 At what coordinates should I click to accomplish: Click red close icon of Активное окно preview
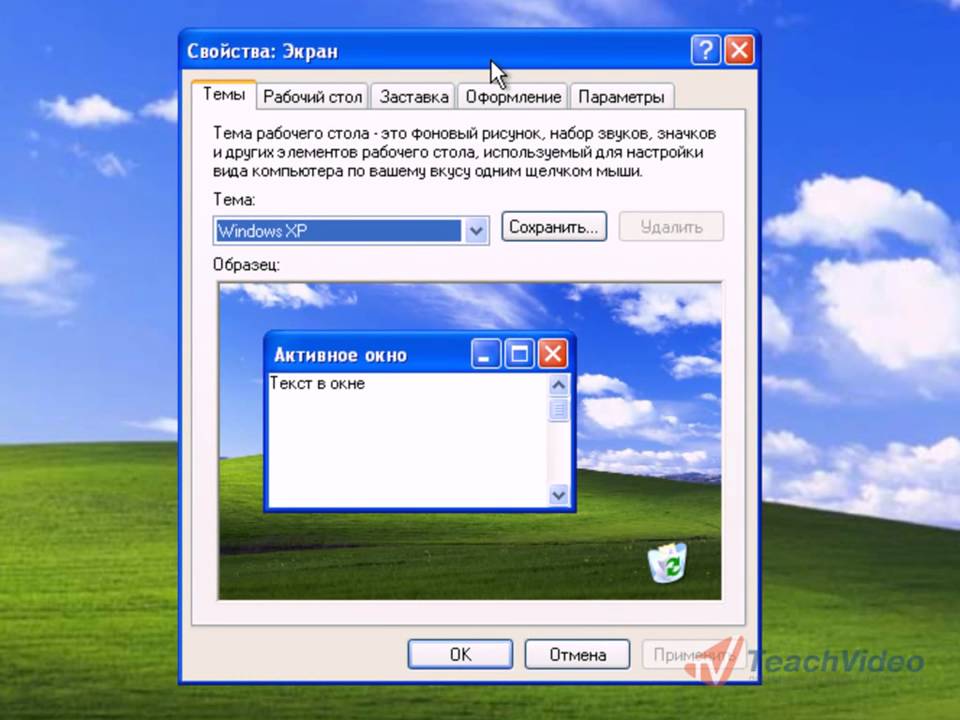pyautogui.click(x=553, y=354)
